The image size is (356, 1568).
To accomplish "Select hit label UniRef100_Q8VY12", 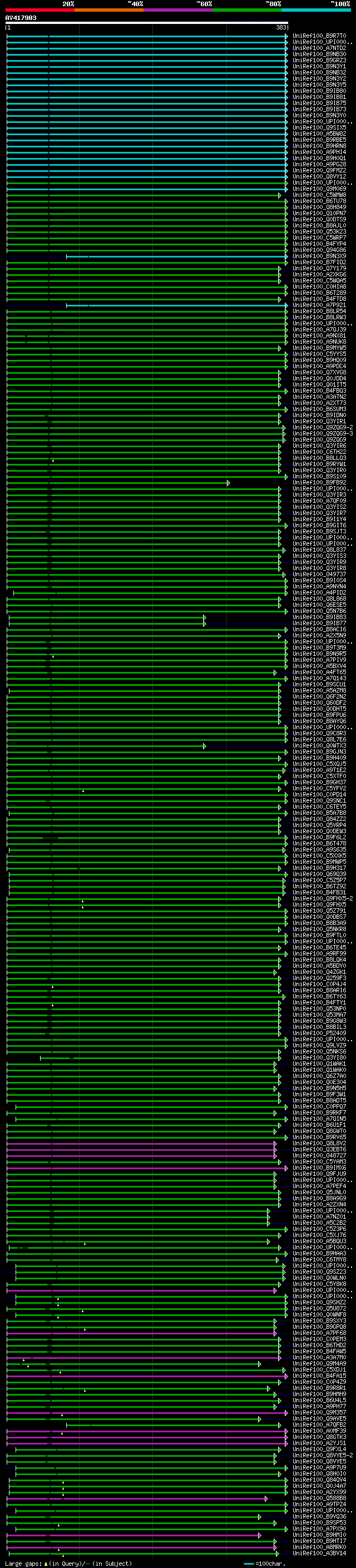I will pos(319,176).
